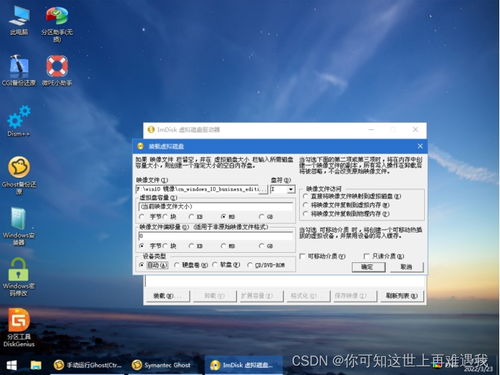Click the cancel button in mount dialog
The width and height of the screenshot is (500, 375).
coord(406,267)
